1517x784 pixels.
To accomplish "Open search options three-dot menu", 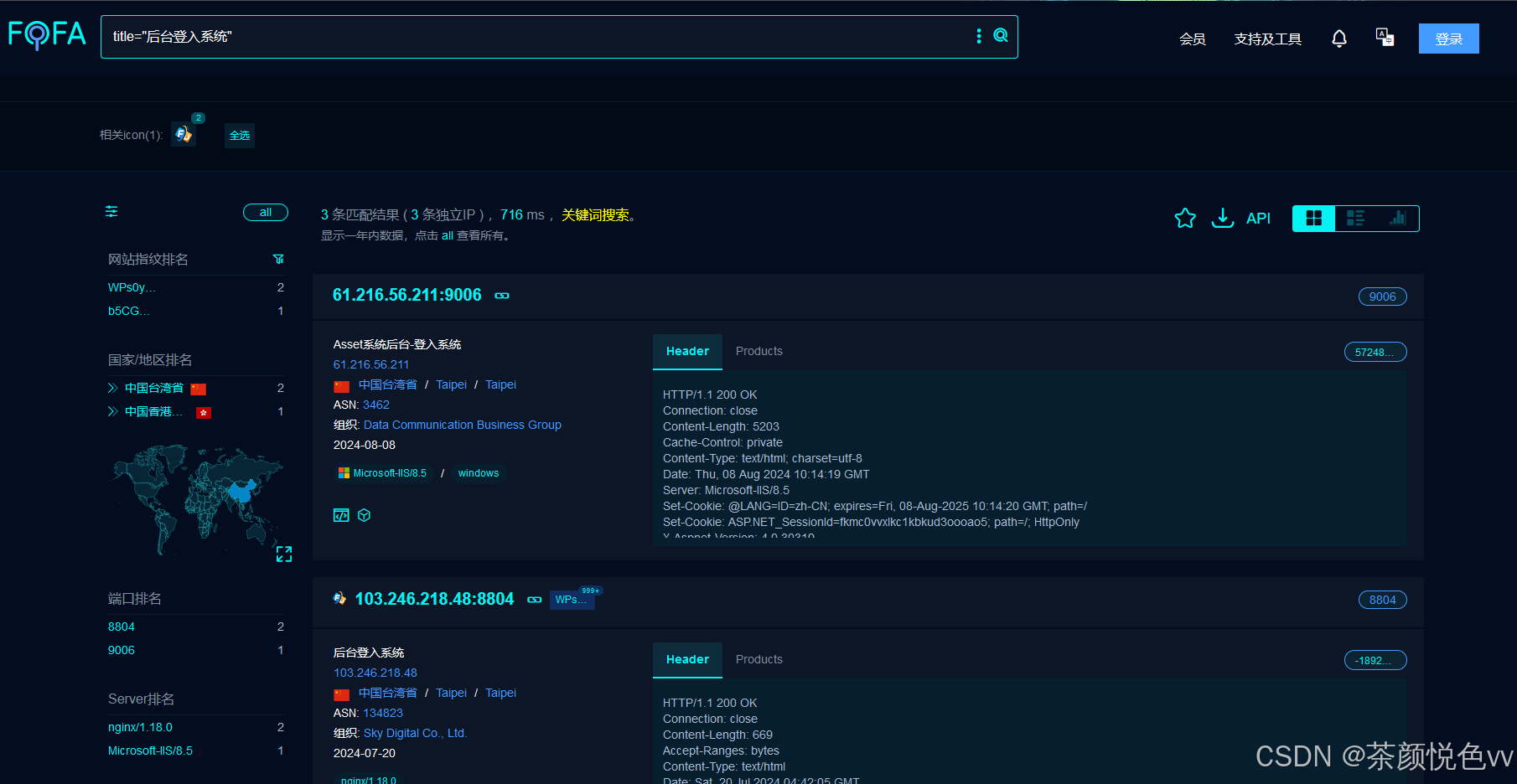I will pos(979,36).
